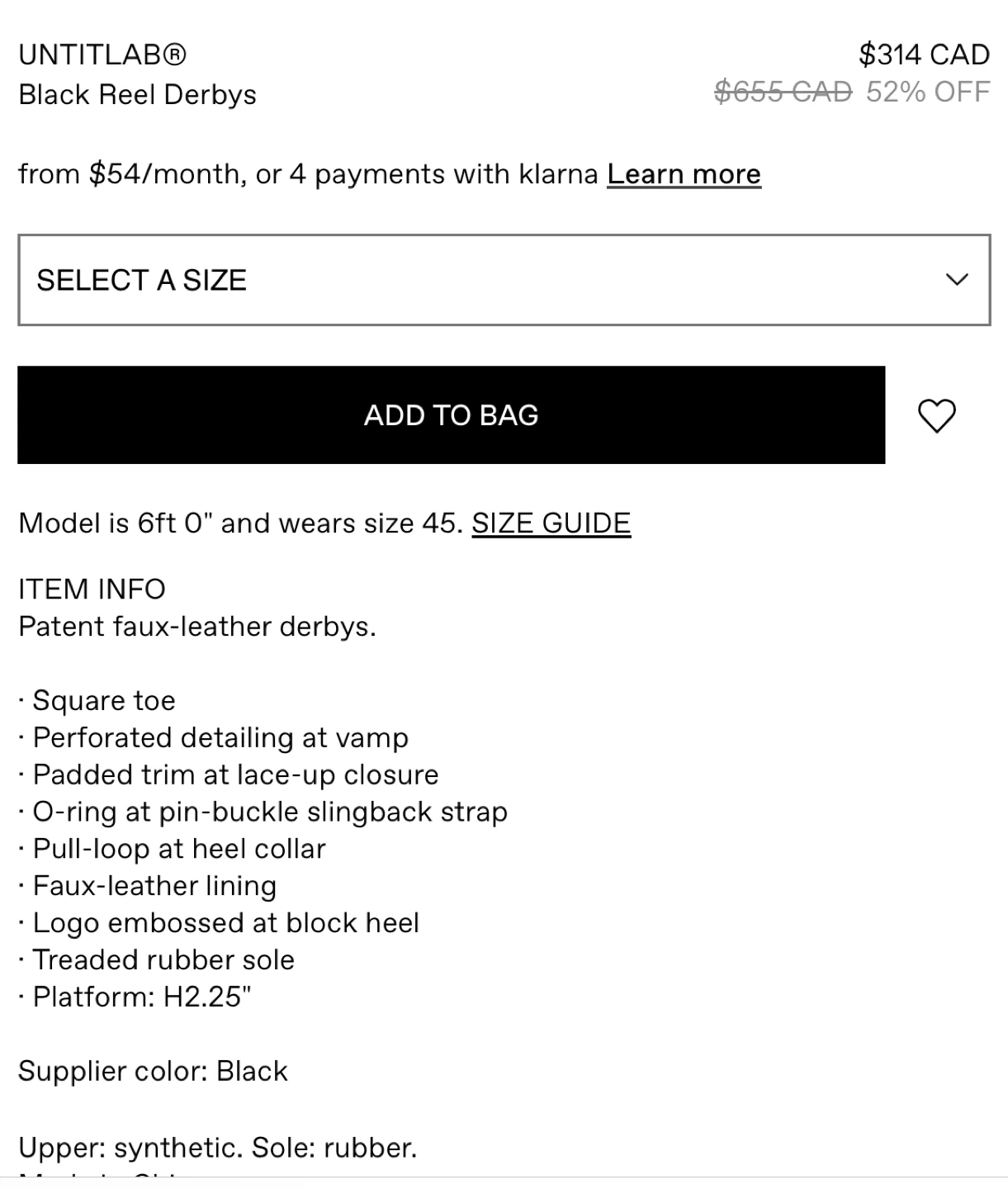1008x1189 pixels.
Task: Click the Black Reel Derbys product title
Action: pyautogui.click(x=137, y=95)
